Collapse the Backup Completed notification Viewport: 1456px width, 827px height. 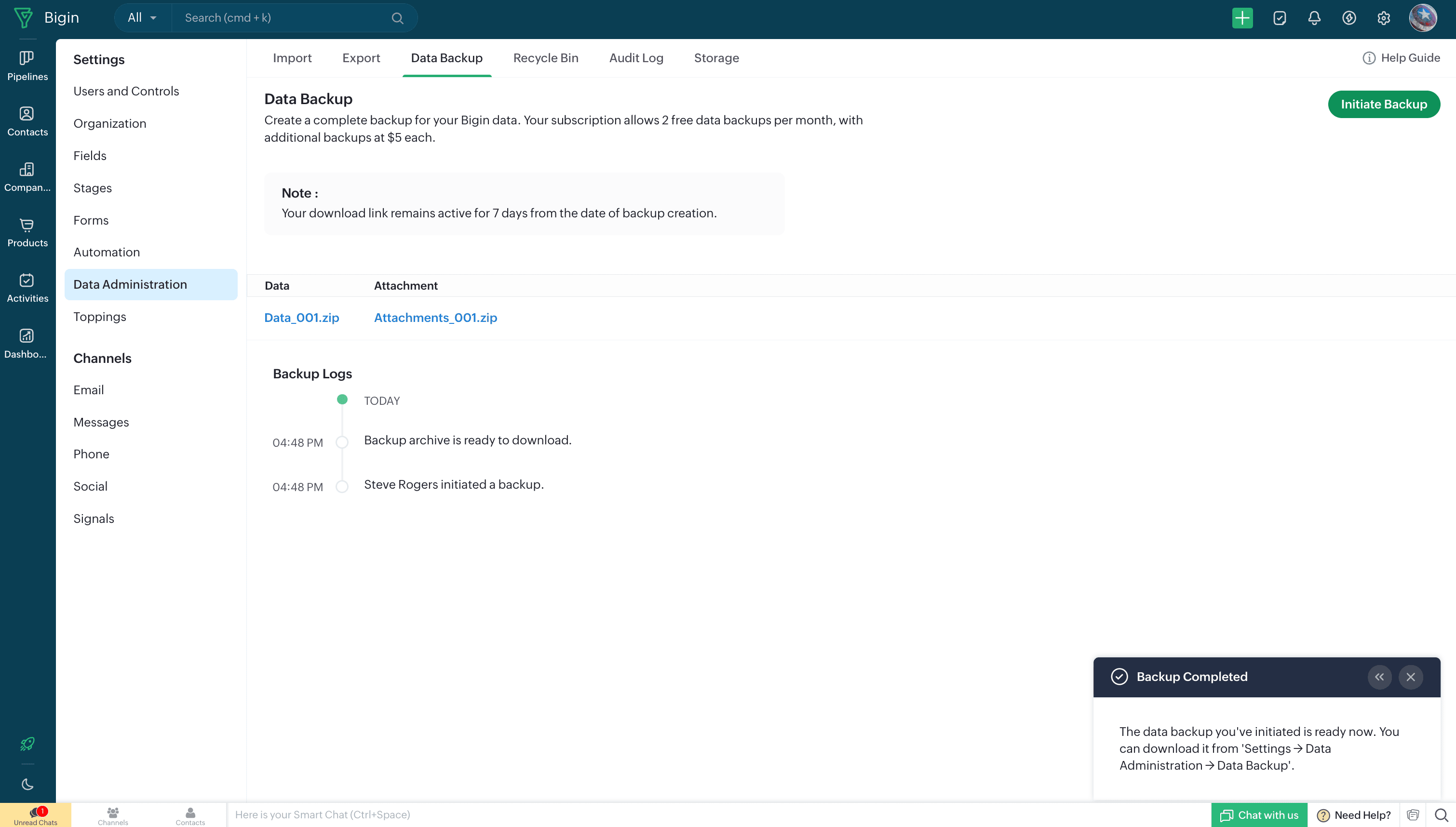[1379, 677]
